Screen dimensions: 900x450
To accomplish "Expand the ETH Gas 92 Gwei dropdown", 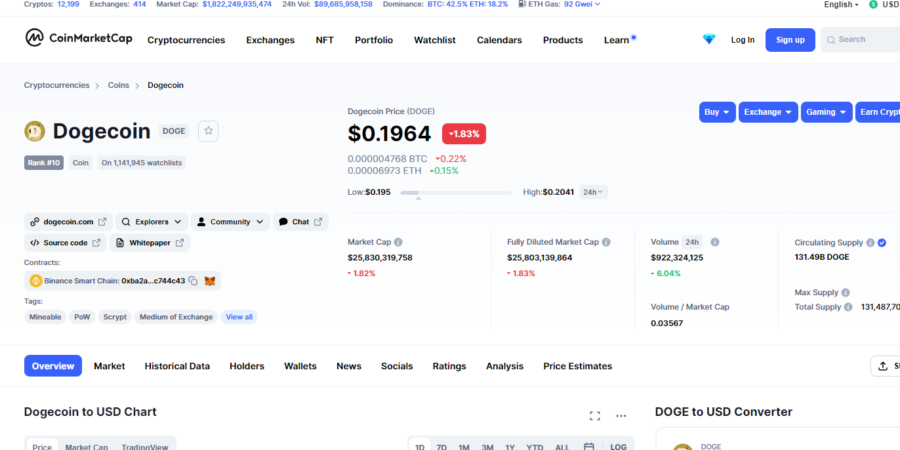I will (582, 4).
